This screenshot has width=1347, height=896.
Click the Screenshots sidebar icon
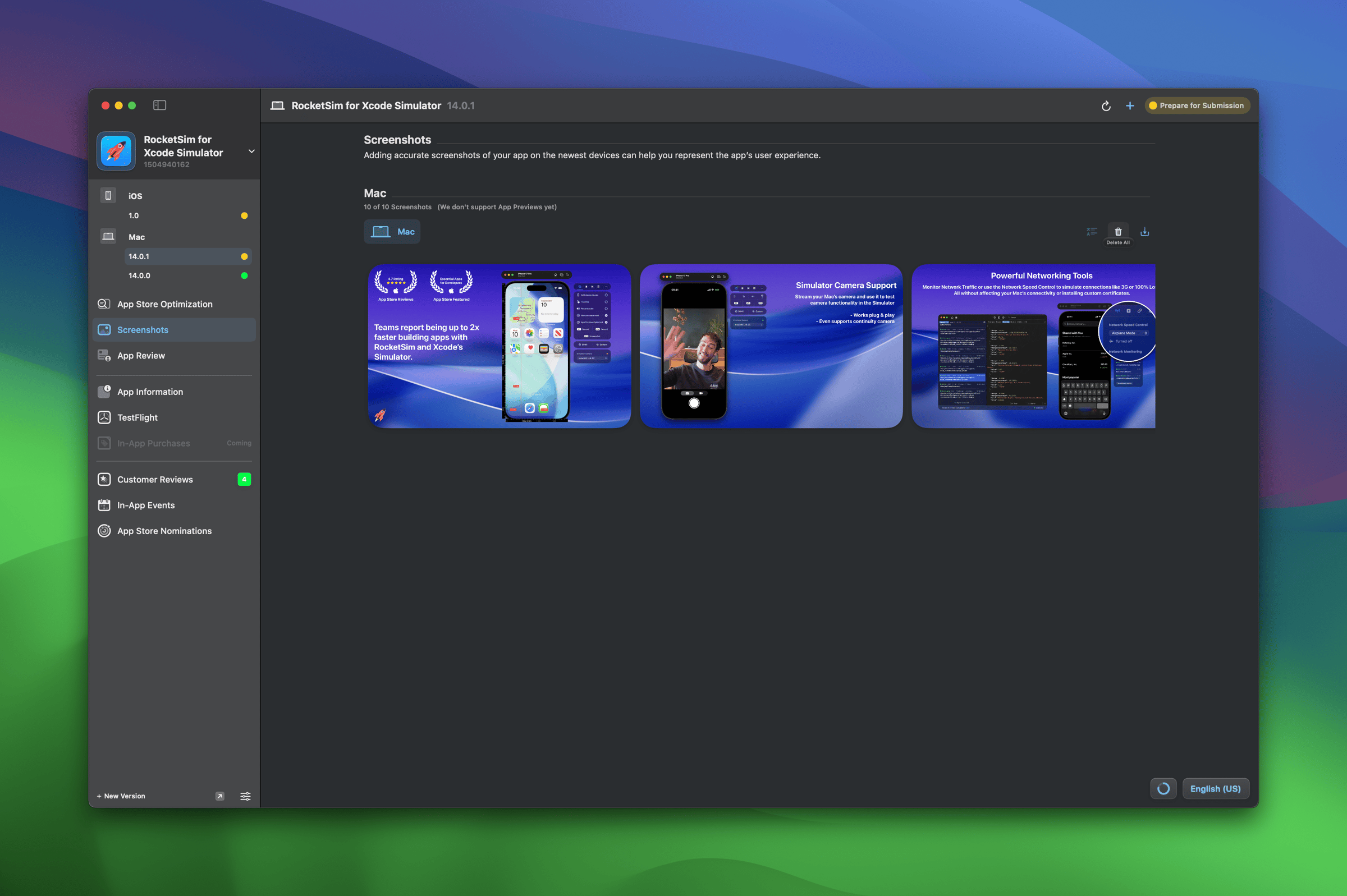pos(104,330)
